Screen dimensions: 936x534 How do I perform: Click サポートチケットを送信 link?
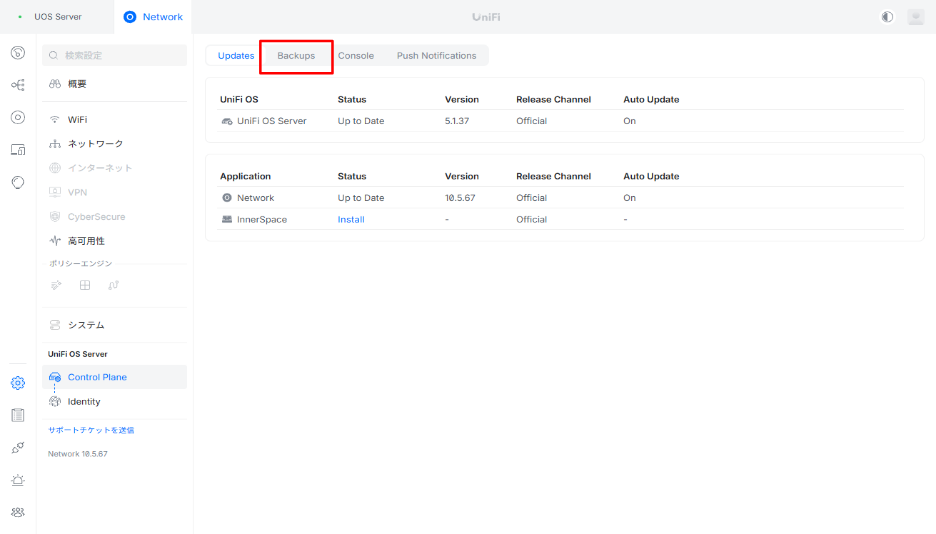click(91, 430)
